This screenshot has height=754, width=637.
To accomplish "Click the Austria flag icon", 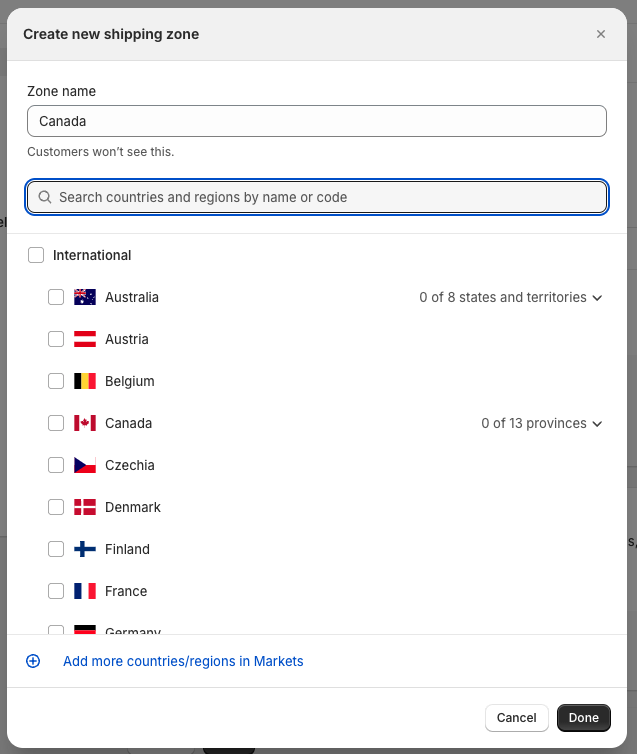I will point(85,339).
